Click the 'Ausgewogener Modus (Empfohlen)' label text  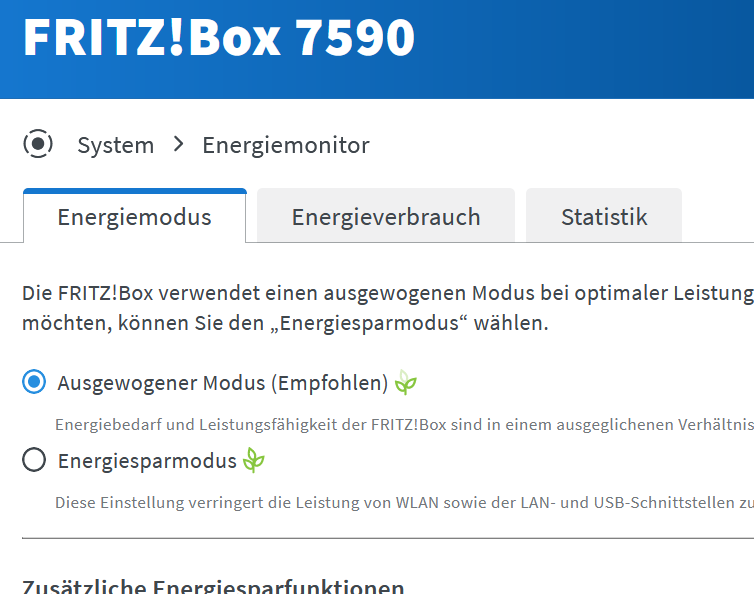click(223, 383)
